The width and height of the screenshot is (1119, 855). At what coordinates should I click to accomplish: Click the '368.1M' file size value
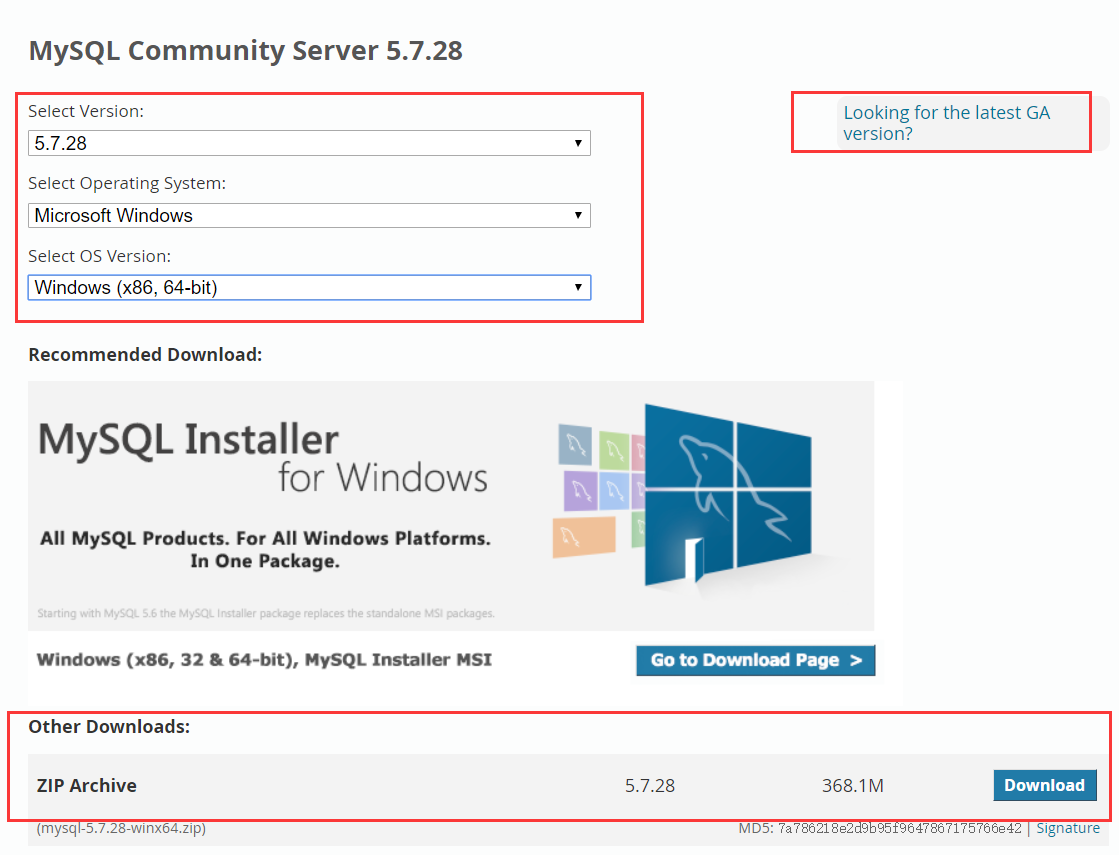[x=853, y=786]
